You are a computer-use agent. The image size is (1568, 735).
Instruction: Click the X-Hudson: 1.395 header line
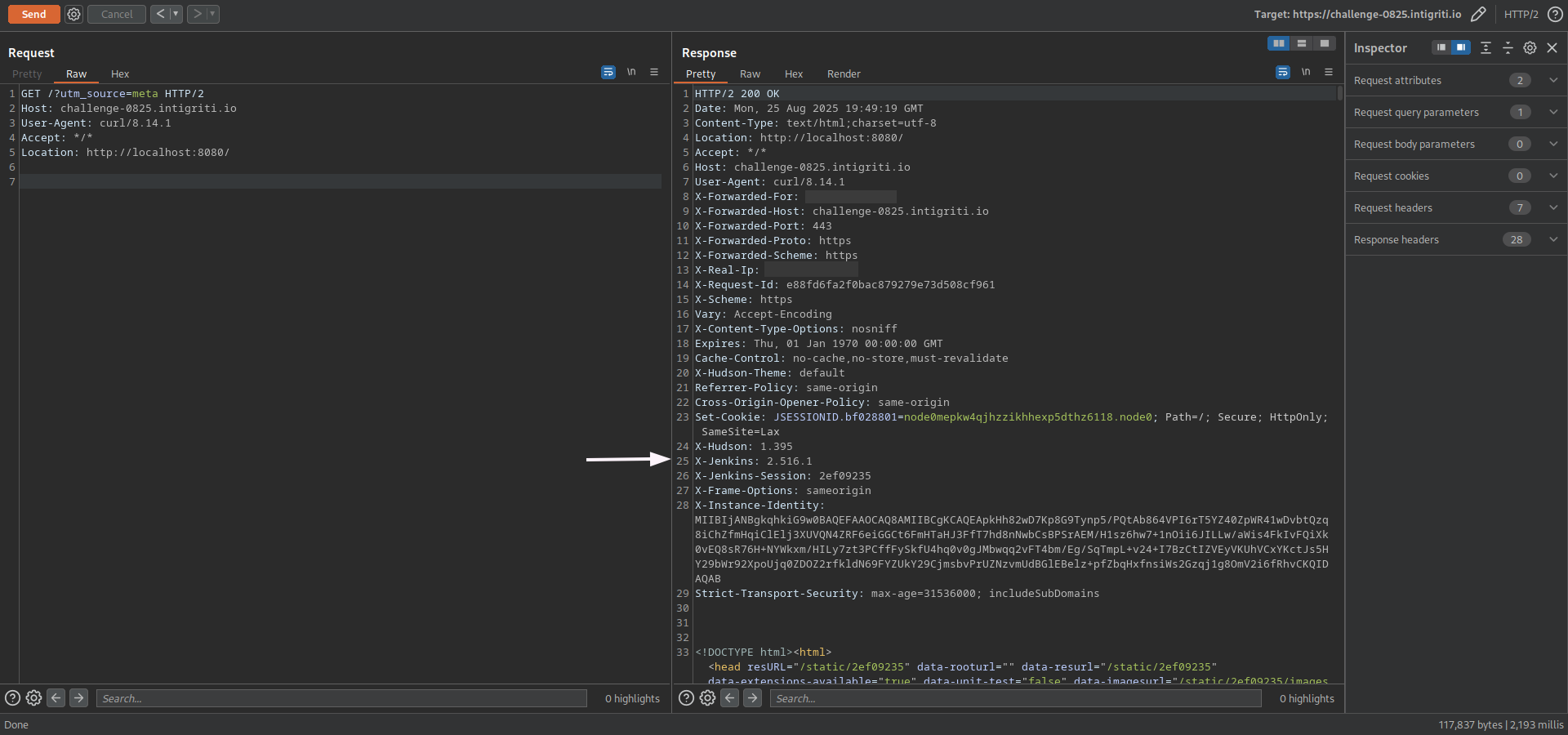(743, 447)
